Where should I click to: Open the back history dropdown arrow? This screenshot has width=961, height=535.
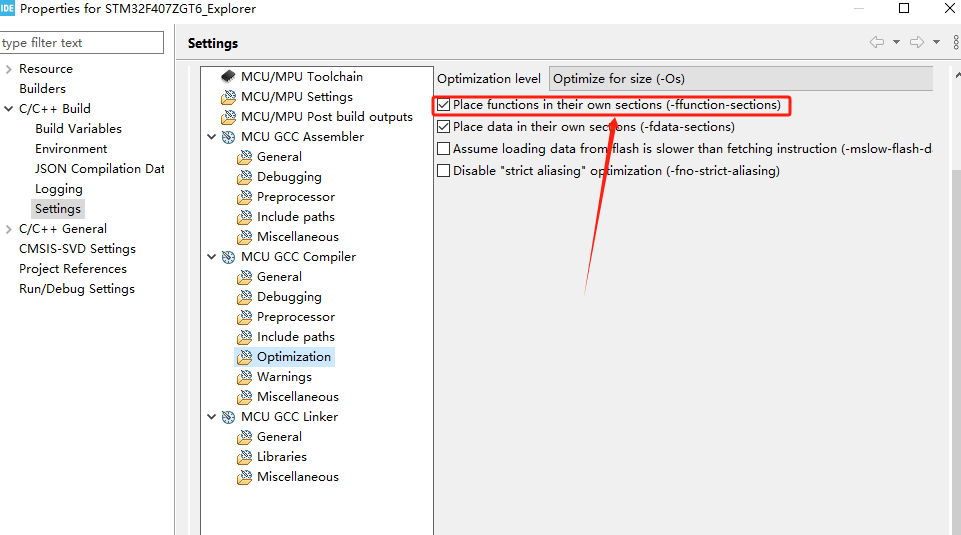click(x=896, y=42)
